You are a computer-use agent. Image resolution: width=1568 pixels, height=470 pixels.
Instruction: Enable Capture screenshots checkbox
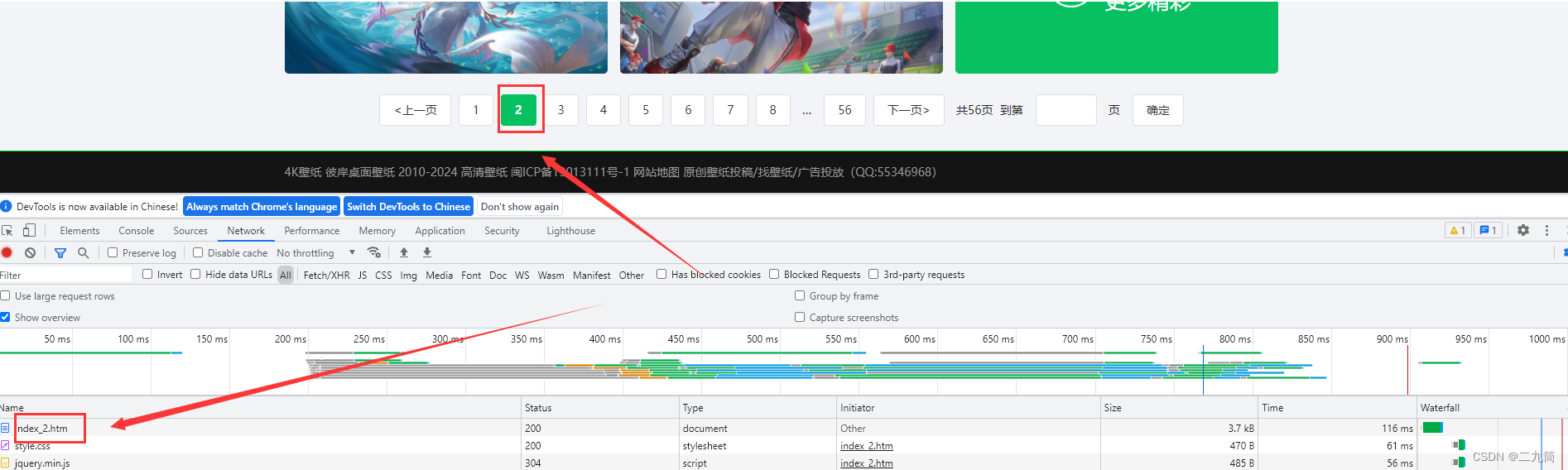pos(800,317)
